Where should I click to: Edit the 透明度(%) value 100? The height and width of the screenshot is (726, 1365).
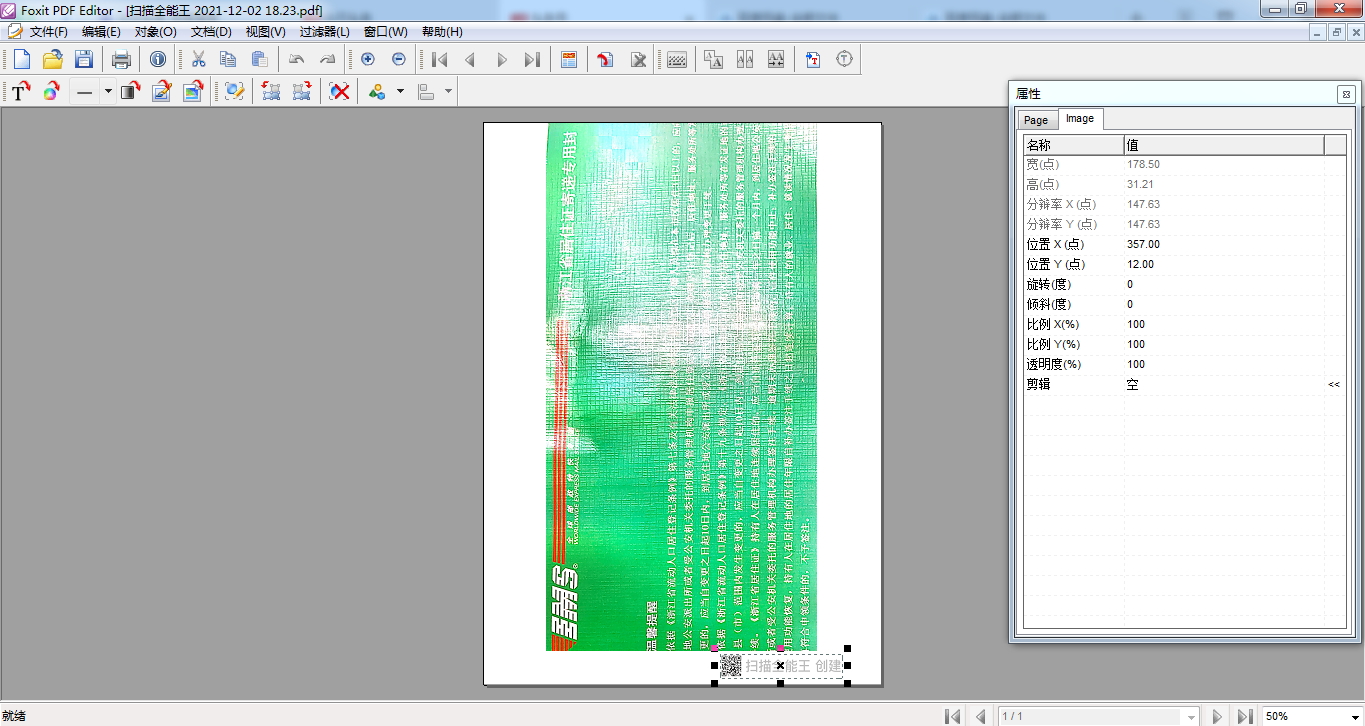(1224, 364)
